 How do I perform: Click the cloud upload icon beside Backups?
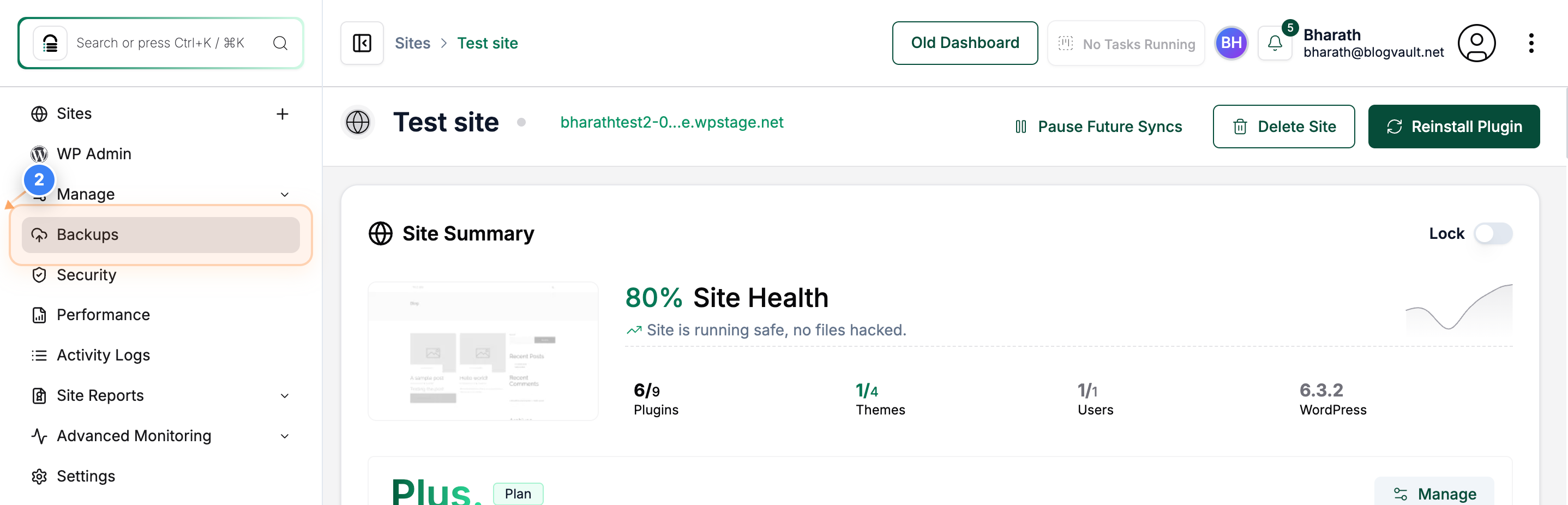pyautogui.click(x=40, y=235)
